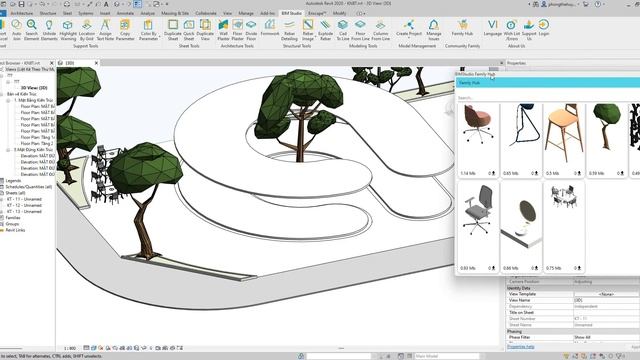Close the {3D} view tab
Image resolution: width=640 pixels, height=360 pixels.
pos(96,63)
